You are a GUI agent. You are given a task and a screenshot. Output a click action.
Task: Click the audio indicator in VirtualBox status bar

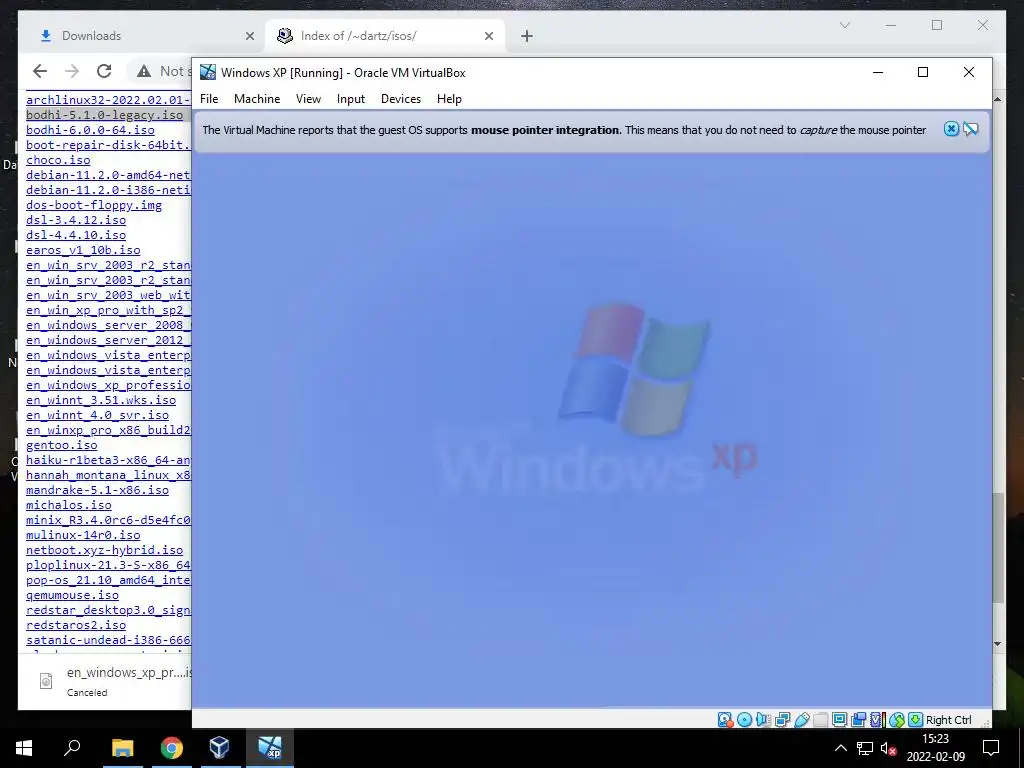[763, 720]
